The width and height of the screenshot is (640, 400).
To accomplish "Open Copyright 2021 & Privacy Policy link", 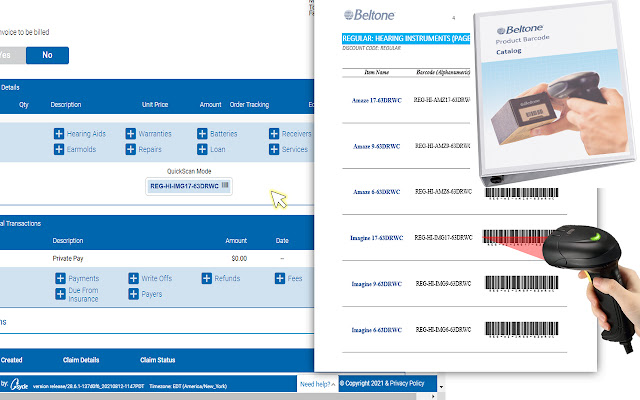I will [x=382, y=383].
